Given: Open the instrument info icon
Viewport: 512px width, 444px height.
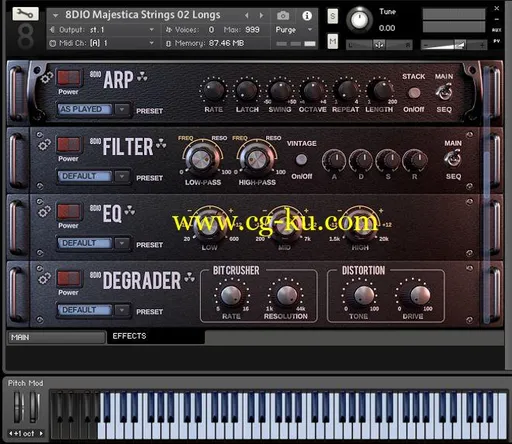Looking at the screenshot, I should 307,15.
